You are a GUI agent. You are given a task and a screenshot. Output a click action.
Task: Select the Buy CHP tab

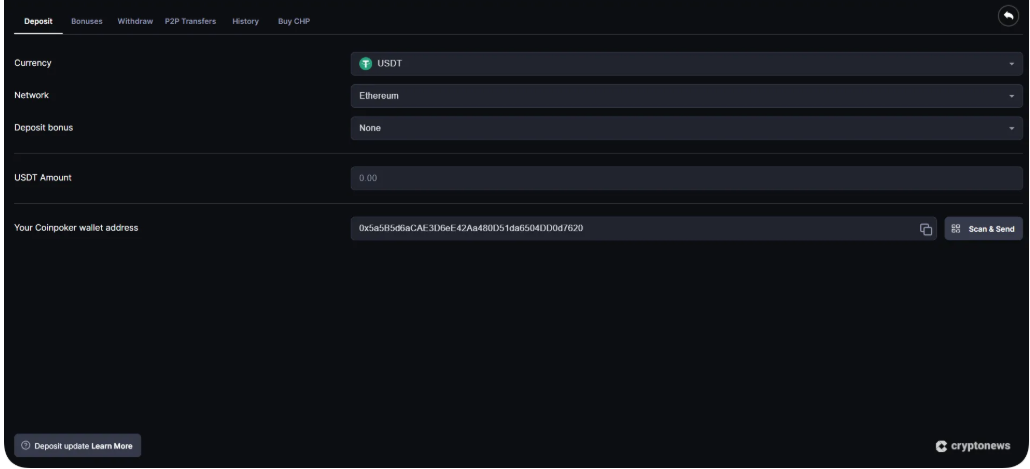[x=293, y=22]
